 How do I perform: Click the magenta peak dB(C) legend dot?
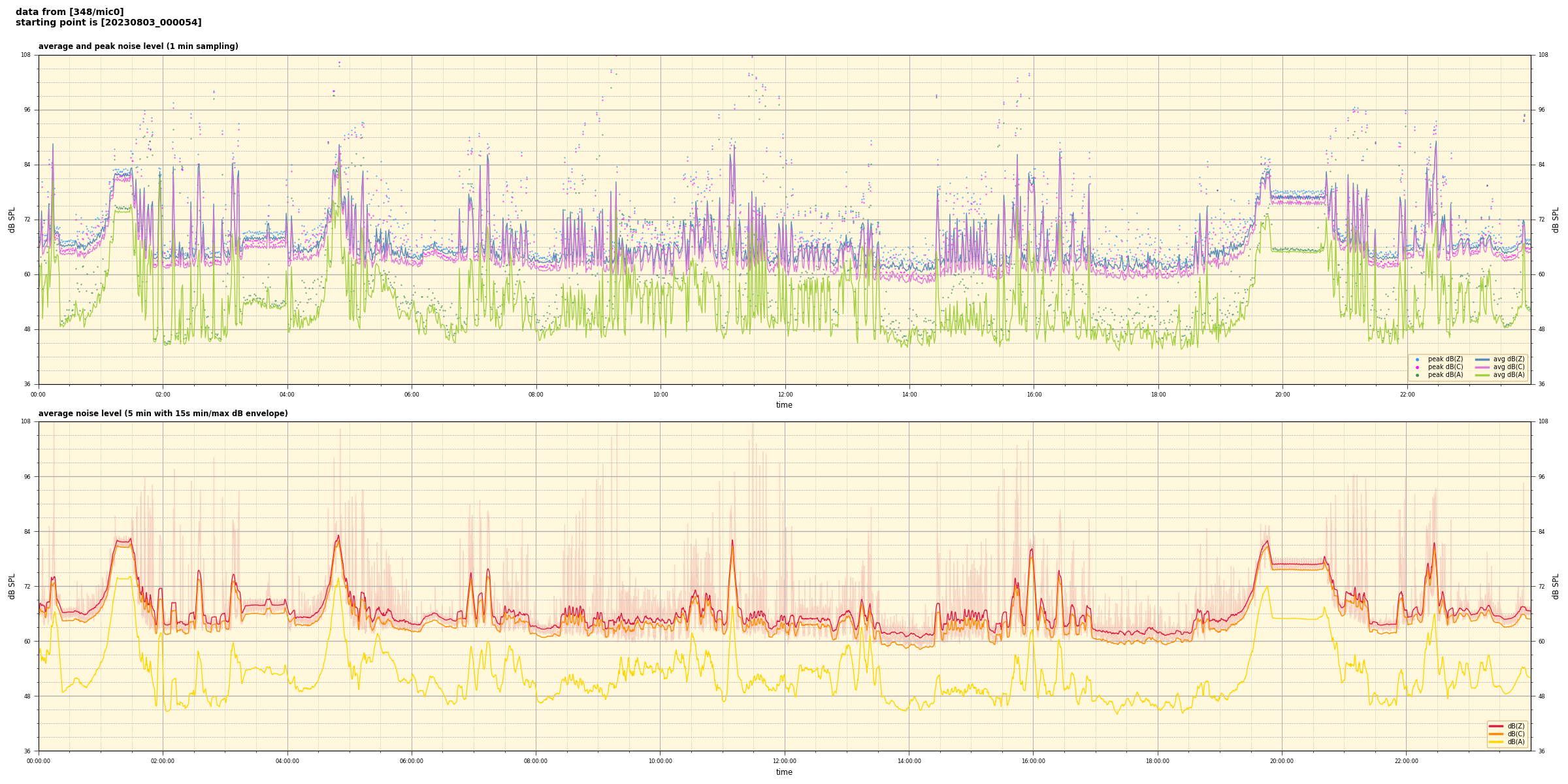click(1417, 367)
